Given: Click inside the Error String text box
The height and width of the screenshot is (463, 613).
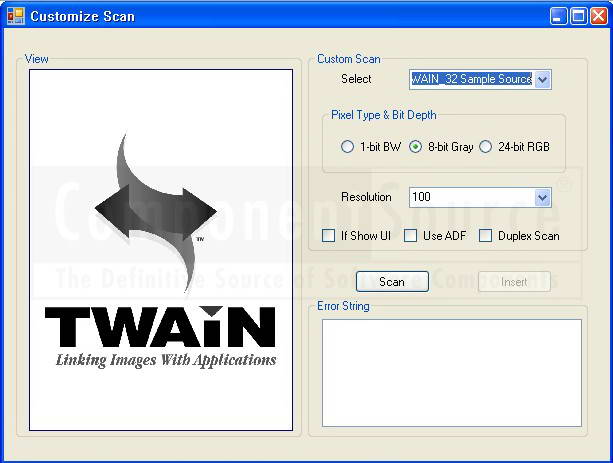Looking at the screenshot, I should point(452,373).
